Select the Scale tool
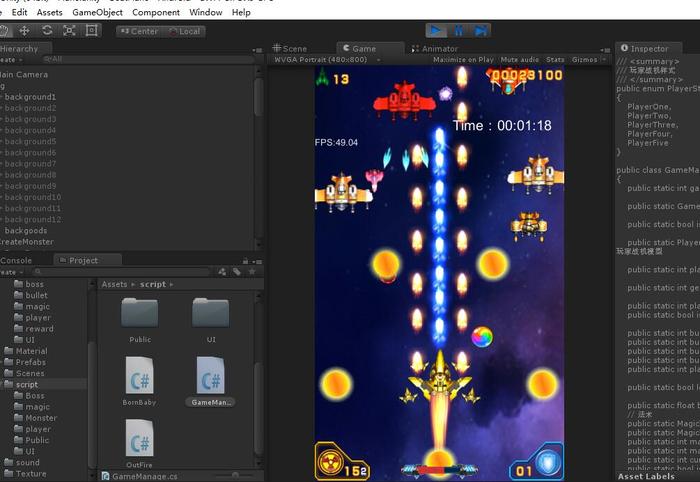 point(69,31)
